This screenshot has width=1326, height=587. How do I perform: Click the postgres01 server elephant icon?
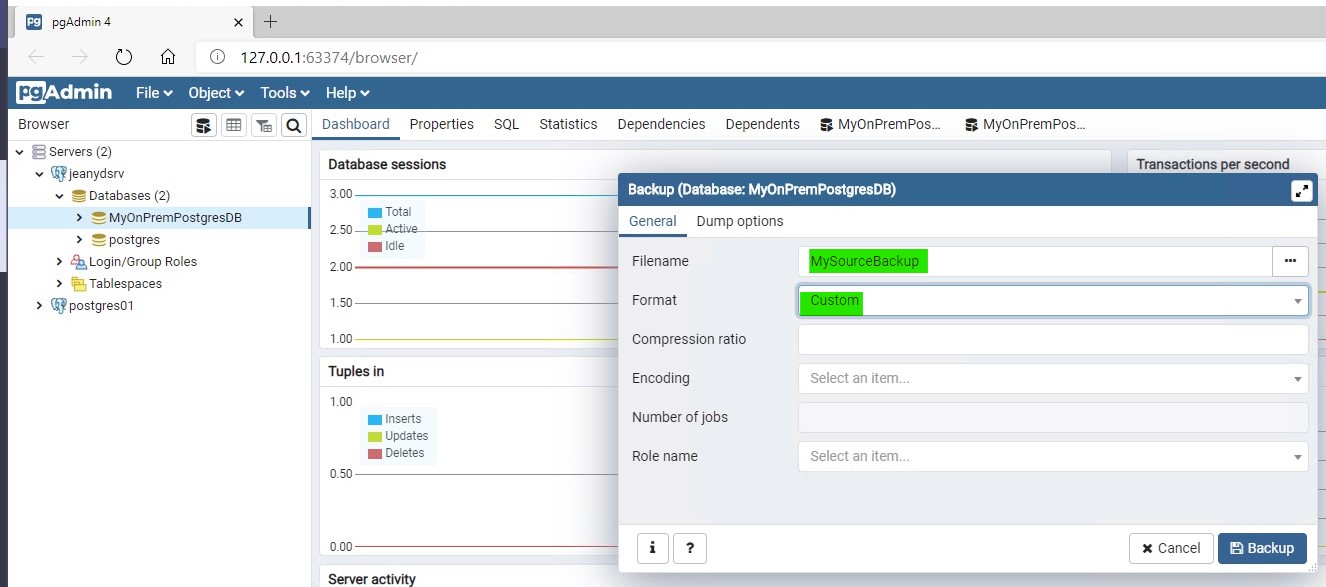click(x=59, y=306)
